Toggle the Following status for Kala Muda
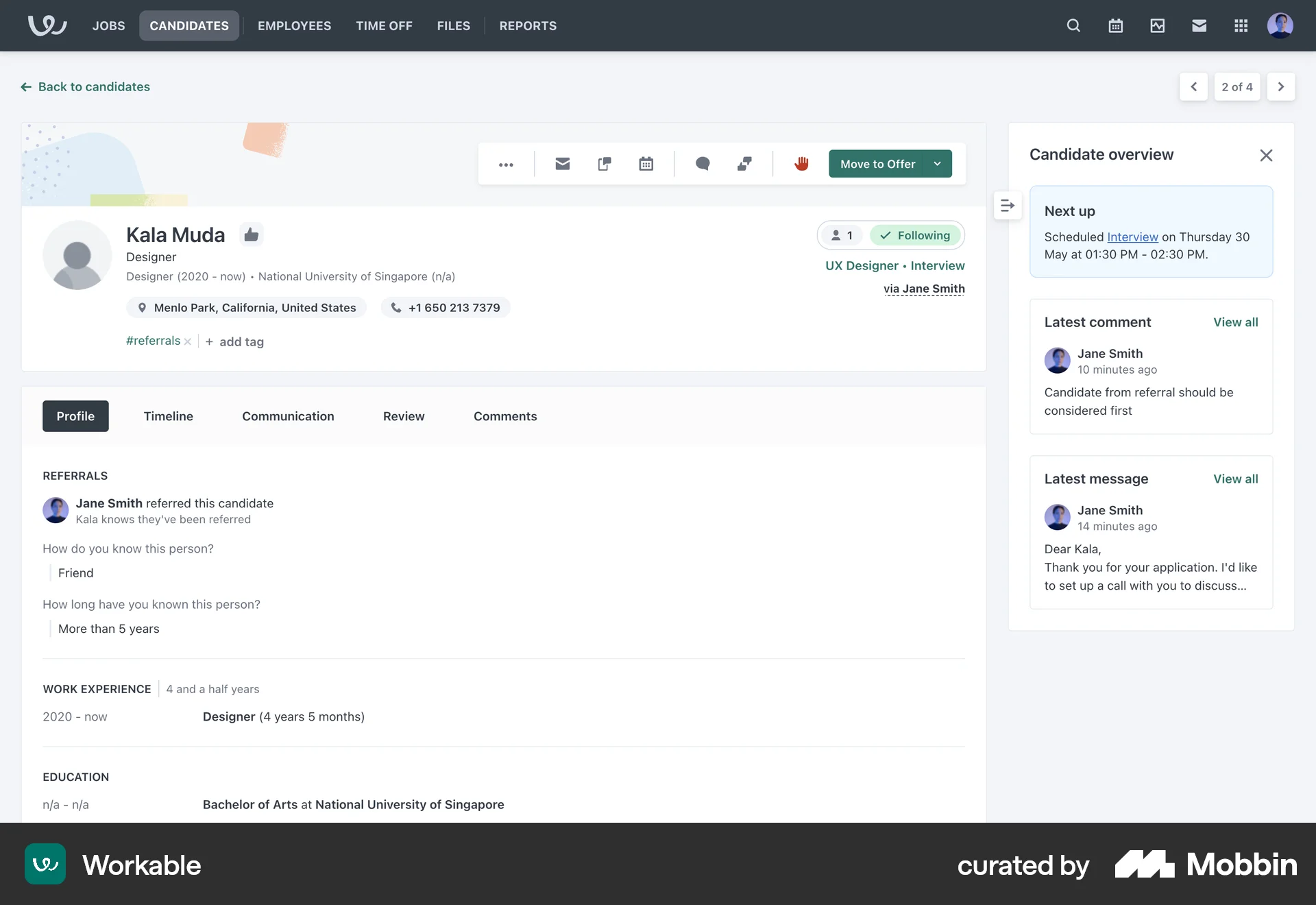The height and width of the screenshot is (905, 1316). [x=916, y=235]
